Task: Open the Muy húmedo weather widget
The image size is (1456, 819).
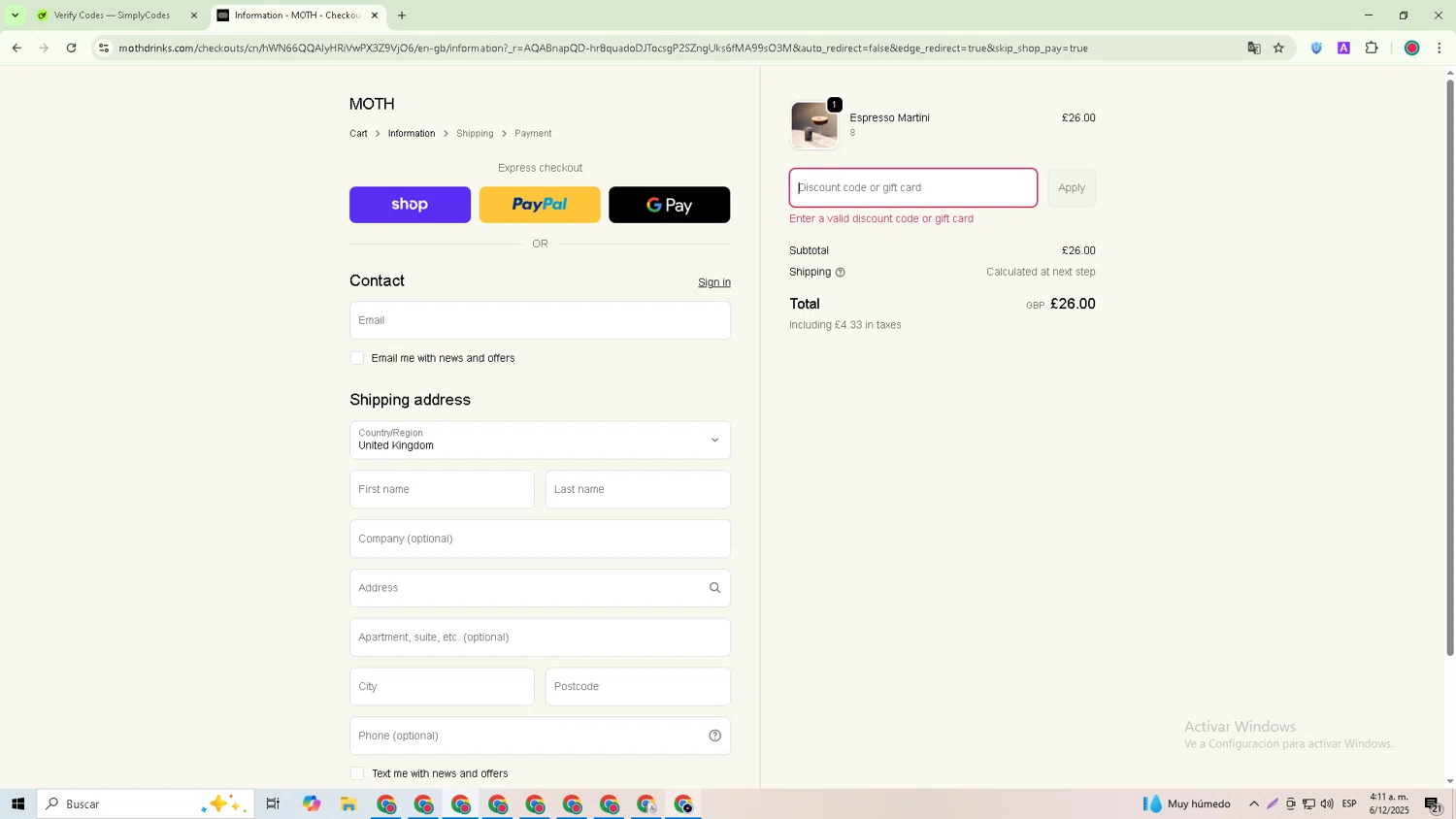Action: pos(1187,803)
